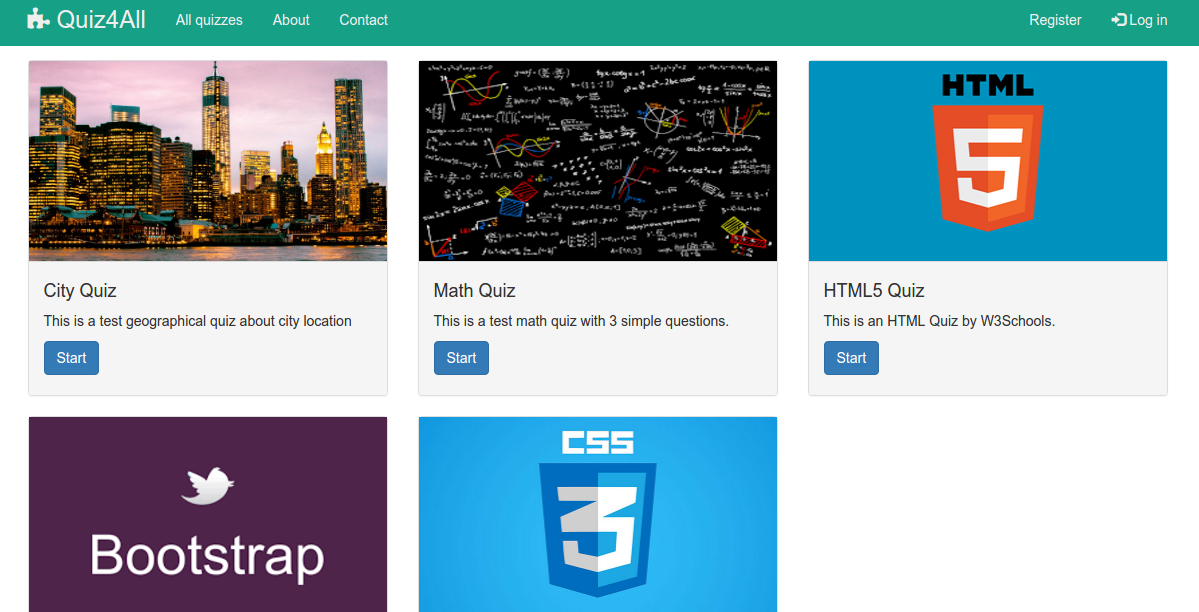Select the City Quiz title heading
The width and height of the screenshot is (1199, 612).
(80, 291)
